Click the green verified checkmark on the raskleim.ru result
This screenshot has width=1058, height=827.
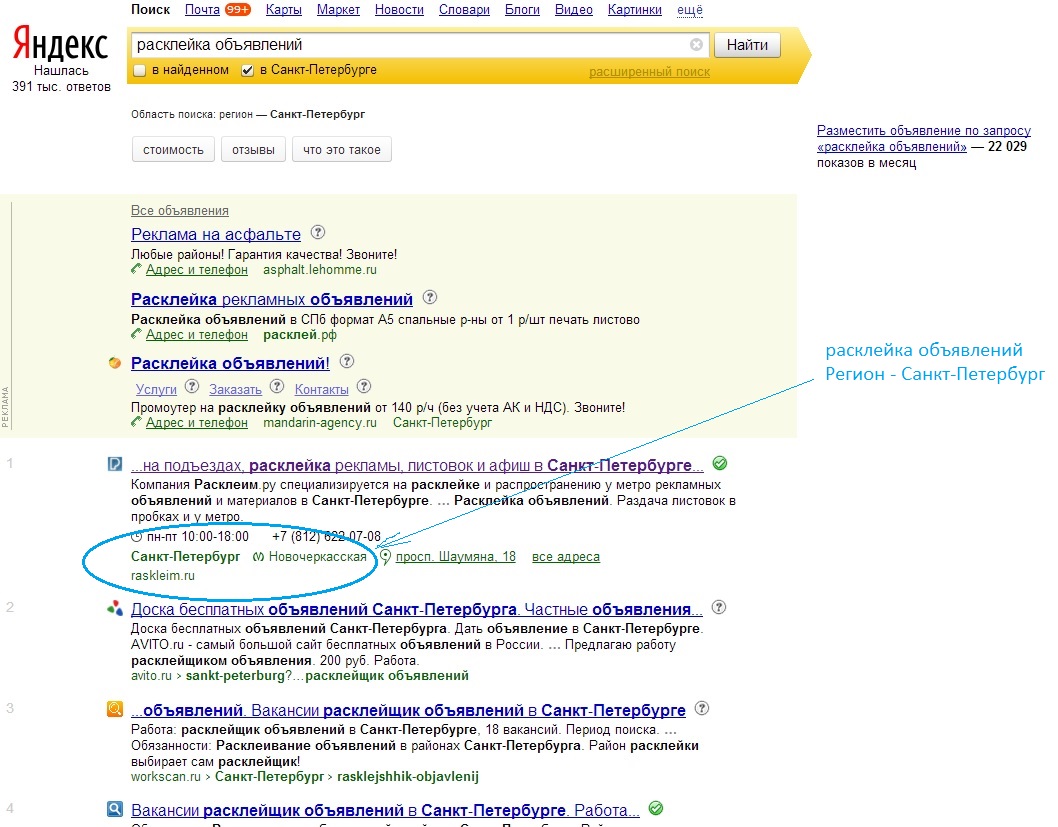pyautogui.click(x=720, y=463)
